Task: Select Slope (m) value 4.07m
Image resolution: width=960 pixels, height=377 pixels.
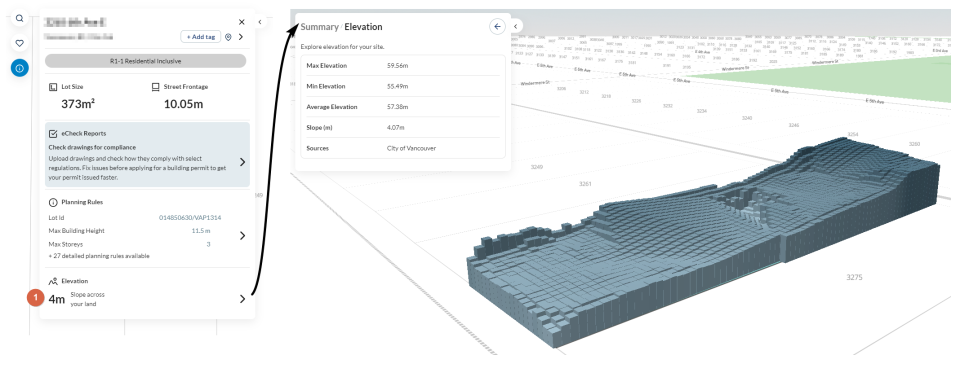Action: pyautogui.click(x=396, y=127)
